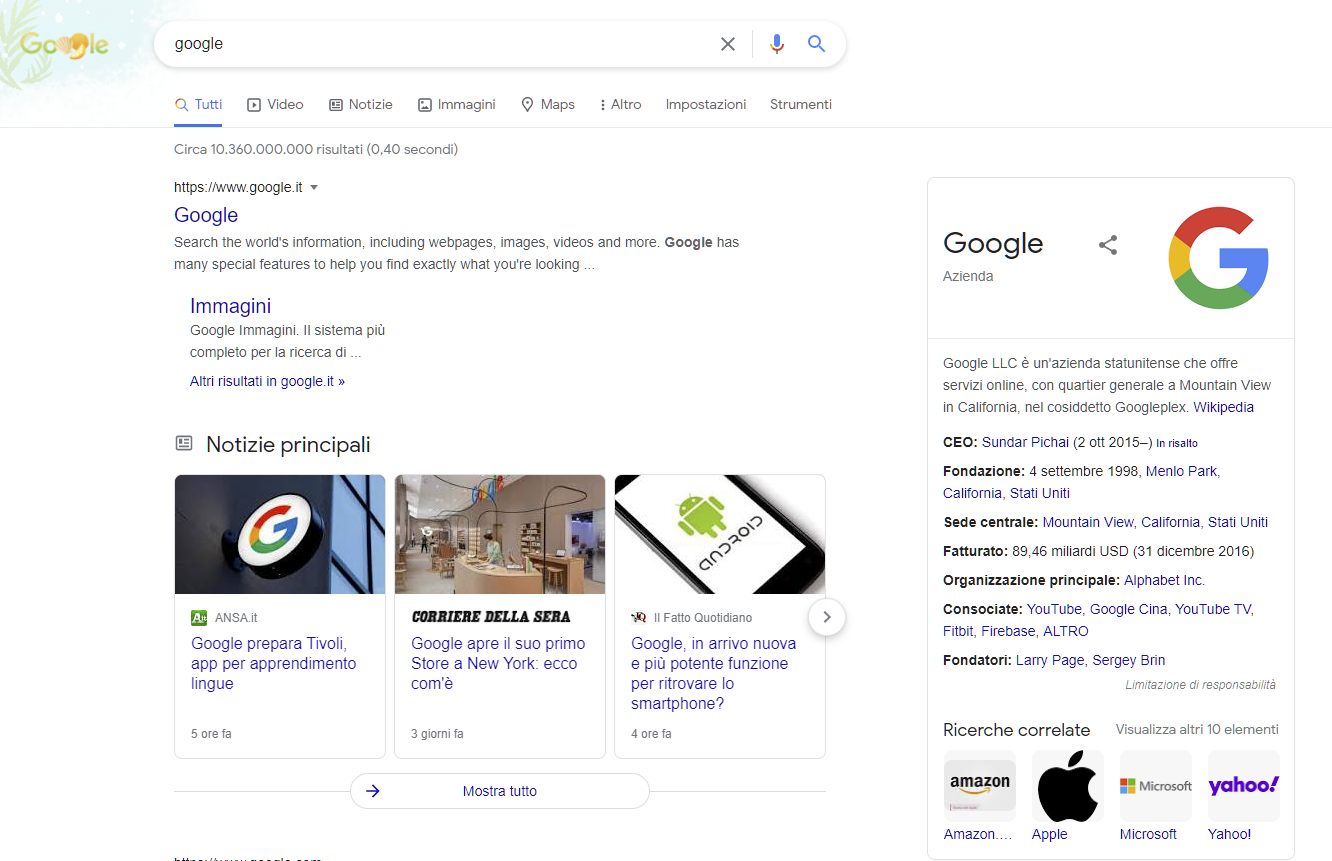Open the Impostazioni menu

(706, 104)
